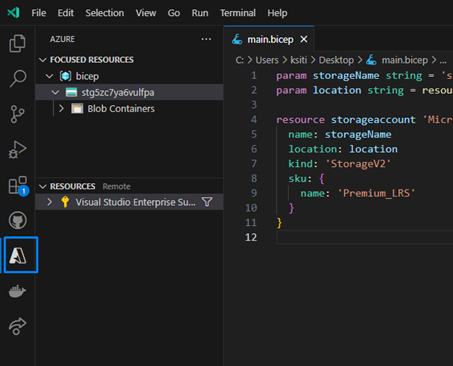This screenshot has width=453, height=366.
Task: Open the Go menu
Action: (174, 13)
